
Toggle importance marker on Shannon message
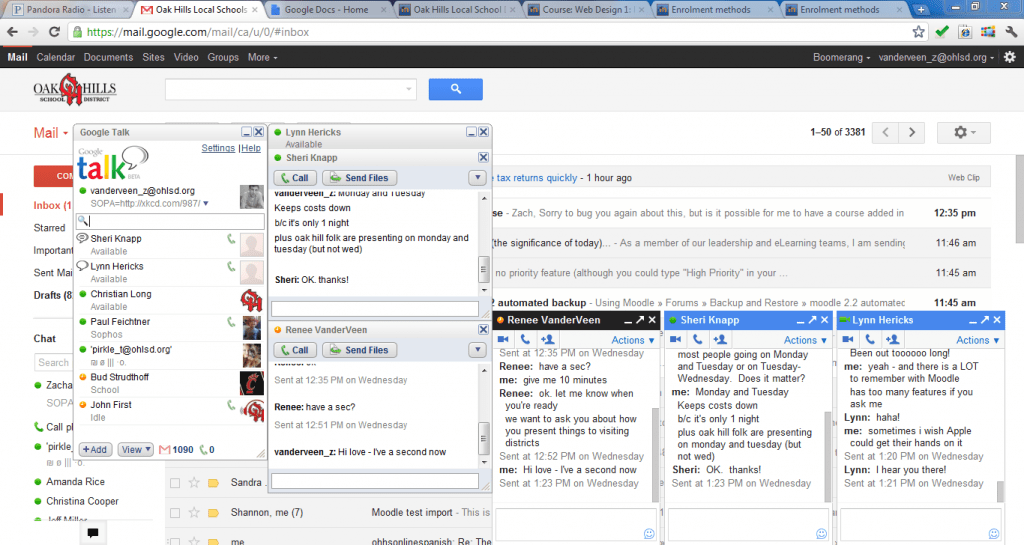pyautogui.click(x=213, y=513)
